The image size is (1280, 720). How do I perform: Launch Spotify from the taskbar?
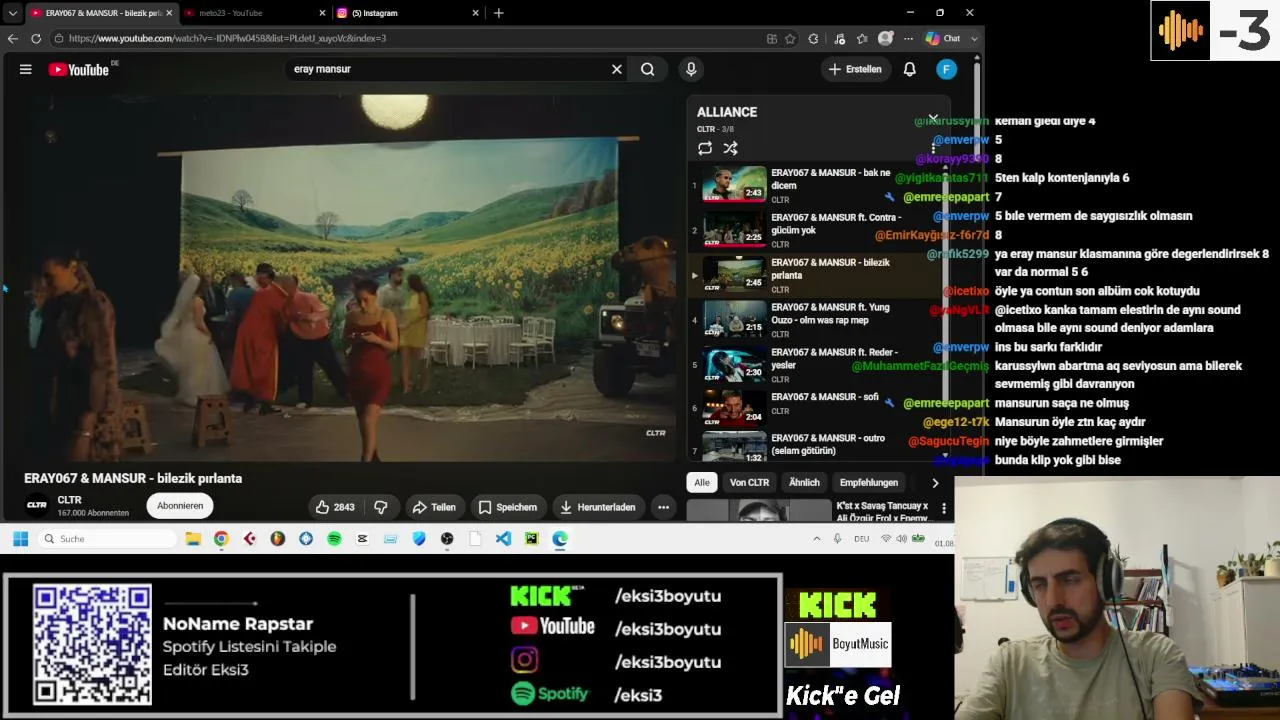(334, 539)
